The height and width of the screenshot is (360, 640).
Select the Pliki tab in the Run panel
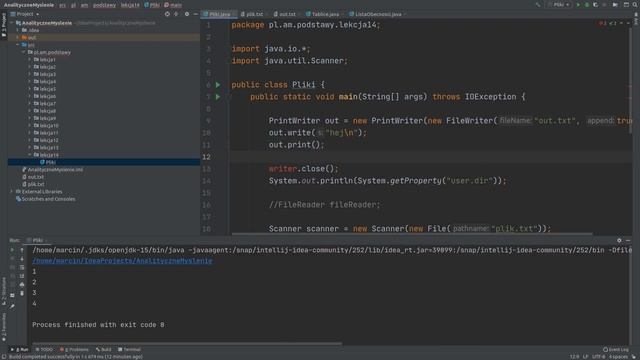[x=37, y=240]
